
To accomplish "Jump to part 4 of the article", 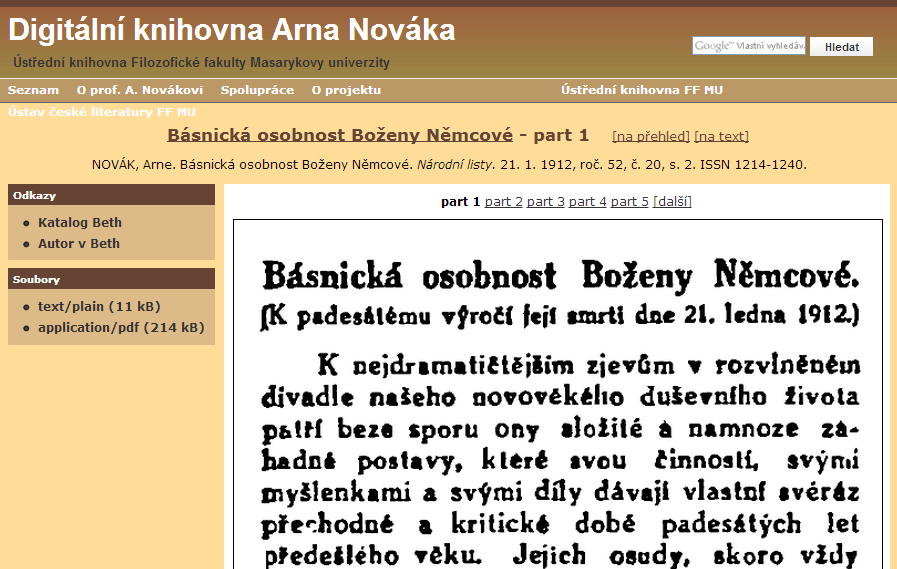I will coord(588,201).
